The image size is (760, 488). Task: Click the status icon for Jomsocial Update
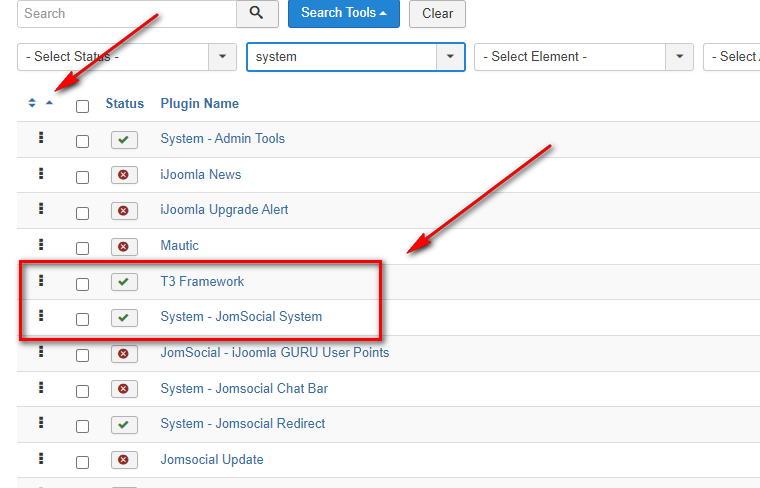click(124, 460)
